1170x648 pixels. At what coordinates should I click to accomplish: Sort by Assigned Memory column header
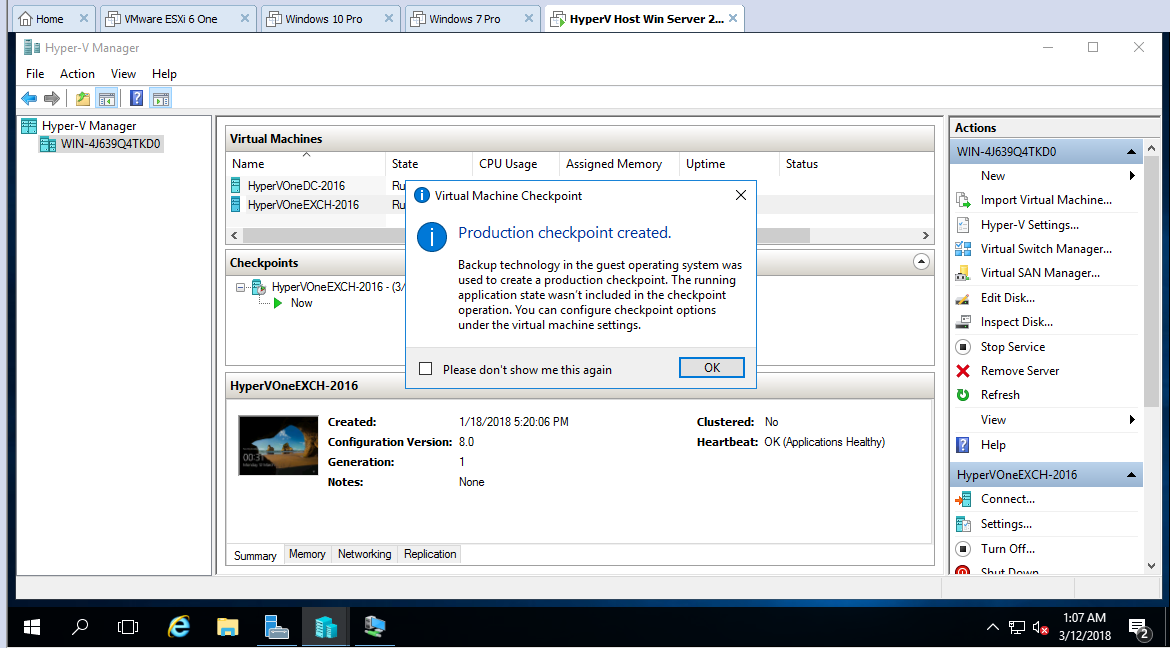point(619,164)
